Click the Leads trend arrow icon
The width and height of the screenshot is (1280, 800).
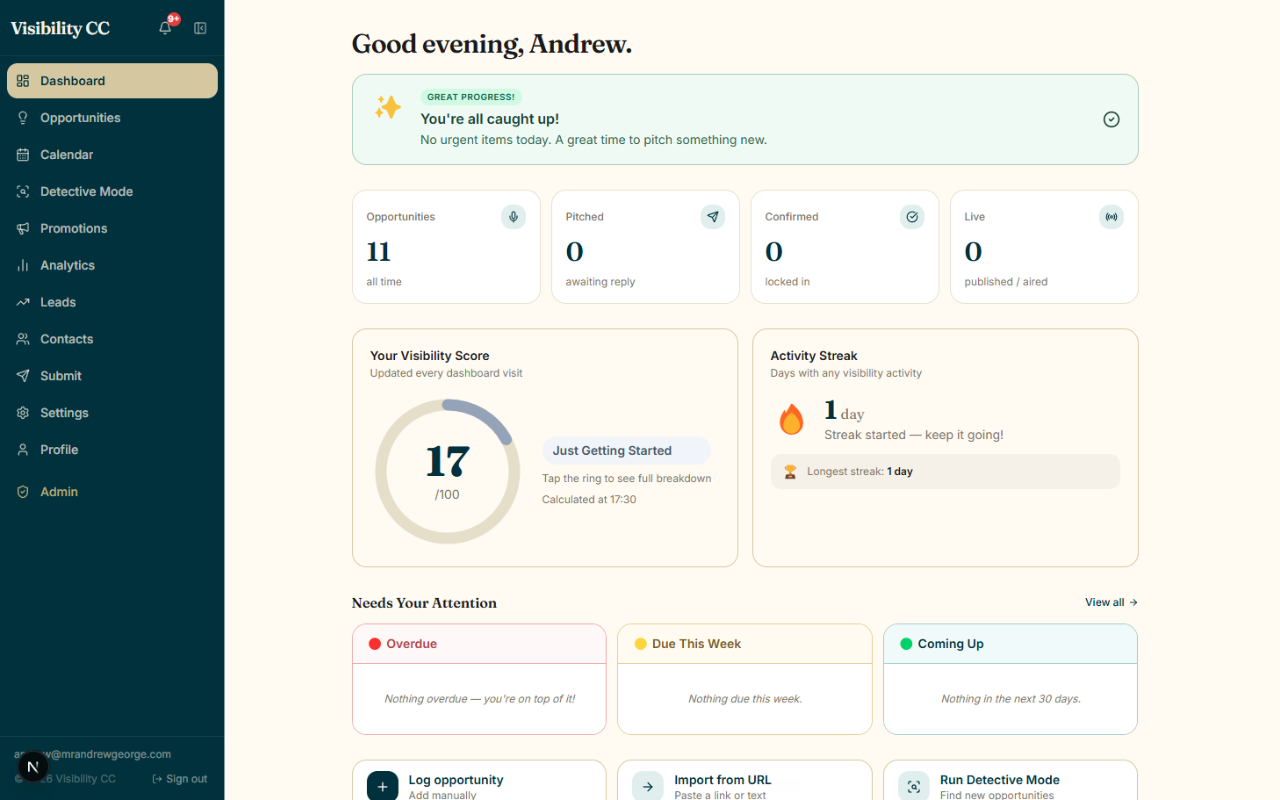[23, 302]
